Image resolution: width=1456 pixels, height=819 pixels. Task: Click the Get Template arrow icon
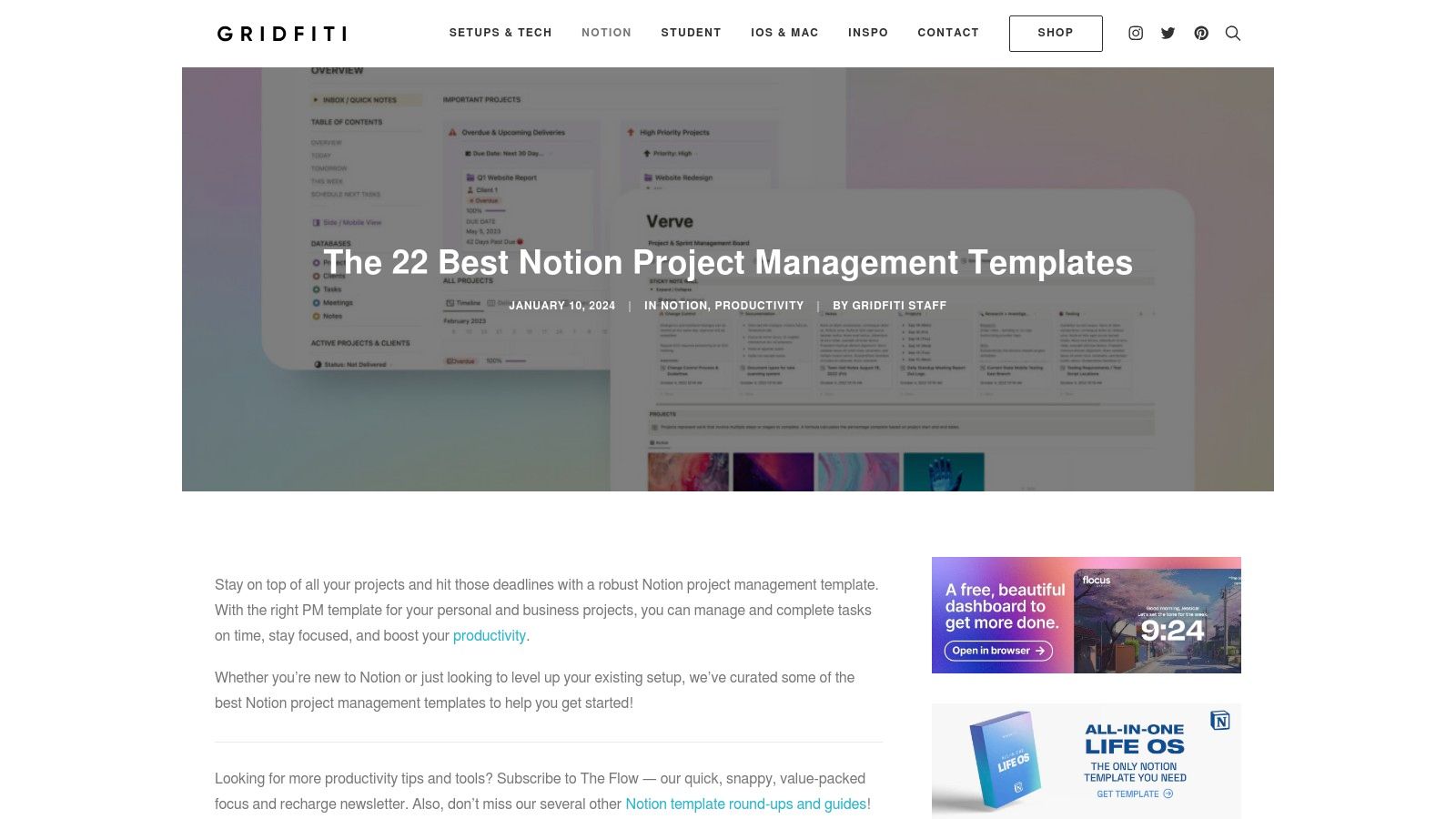(1168, 794)
